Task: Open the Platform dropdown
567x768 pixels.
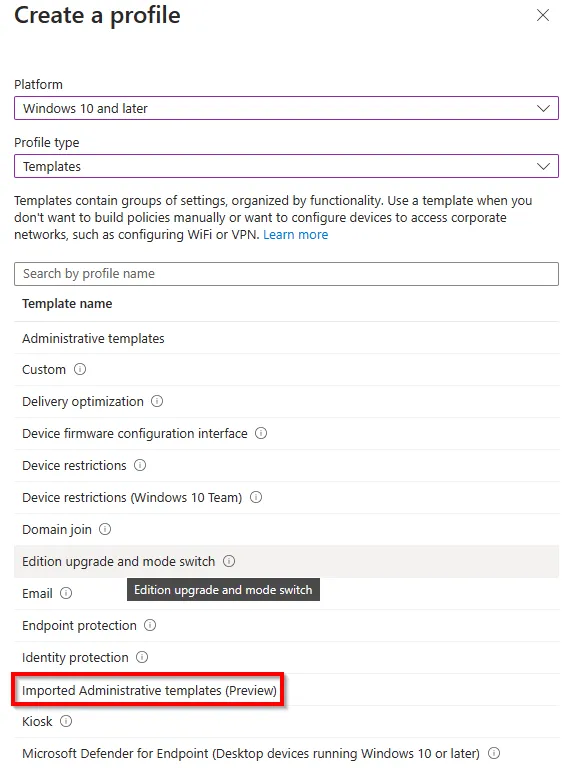Action: coord(286,108)
